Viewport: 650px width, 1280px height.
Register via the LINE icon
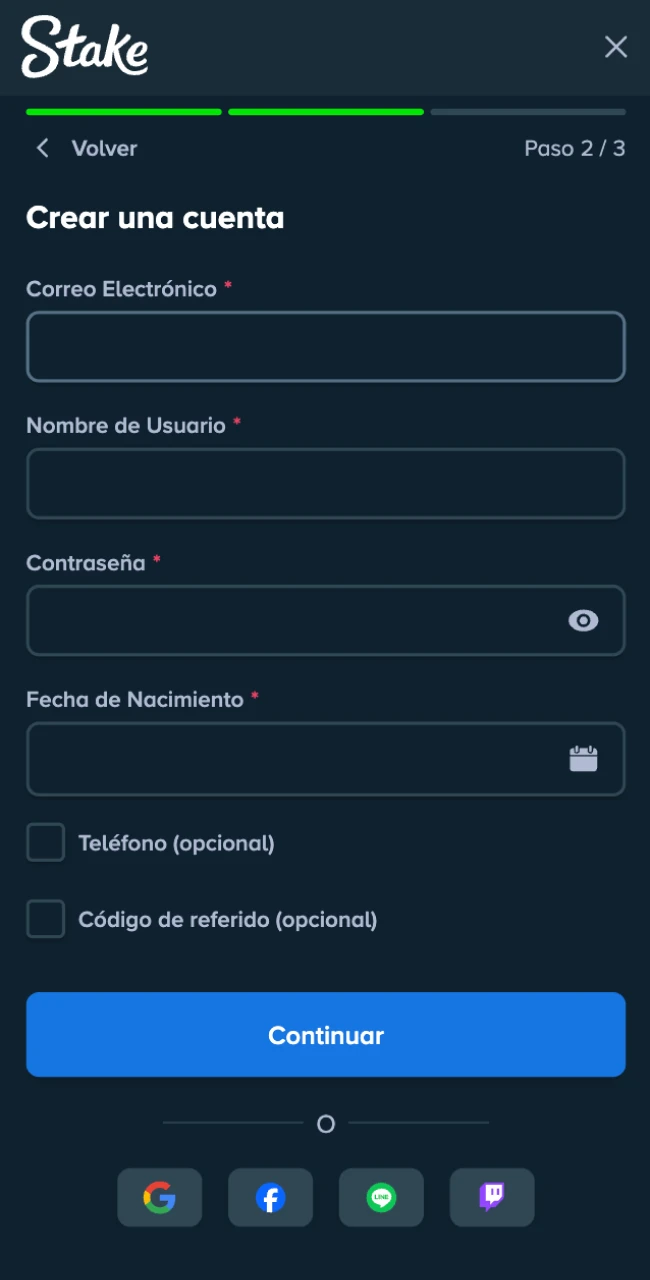[x=381, y=1197]
